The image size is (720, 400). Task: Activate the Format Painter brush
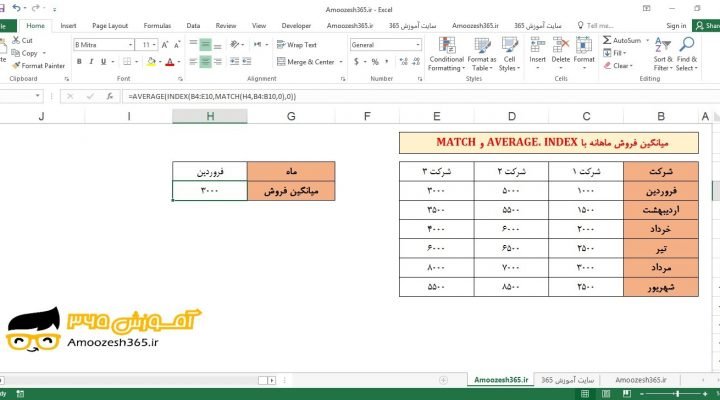pos(17,66)
